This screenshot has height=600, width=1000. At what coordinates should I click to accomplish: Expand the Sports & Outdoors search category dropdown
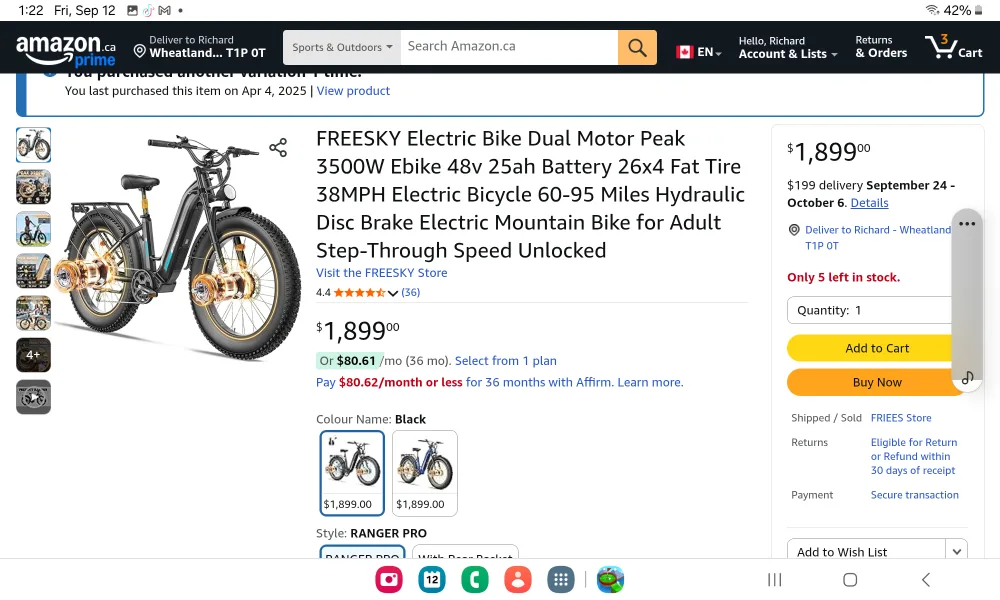point(342,47)
